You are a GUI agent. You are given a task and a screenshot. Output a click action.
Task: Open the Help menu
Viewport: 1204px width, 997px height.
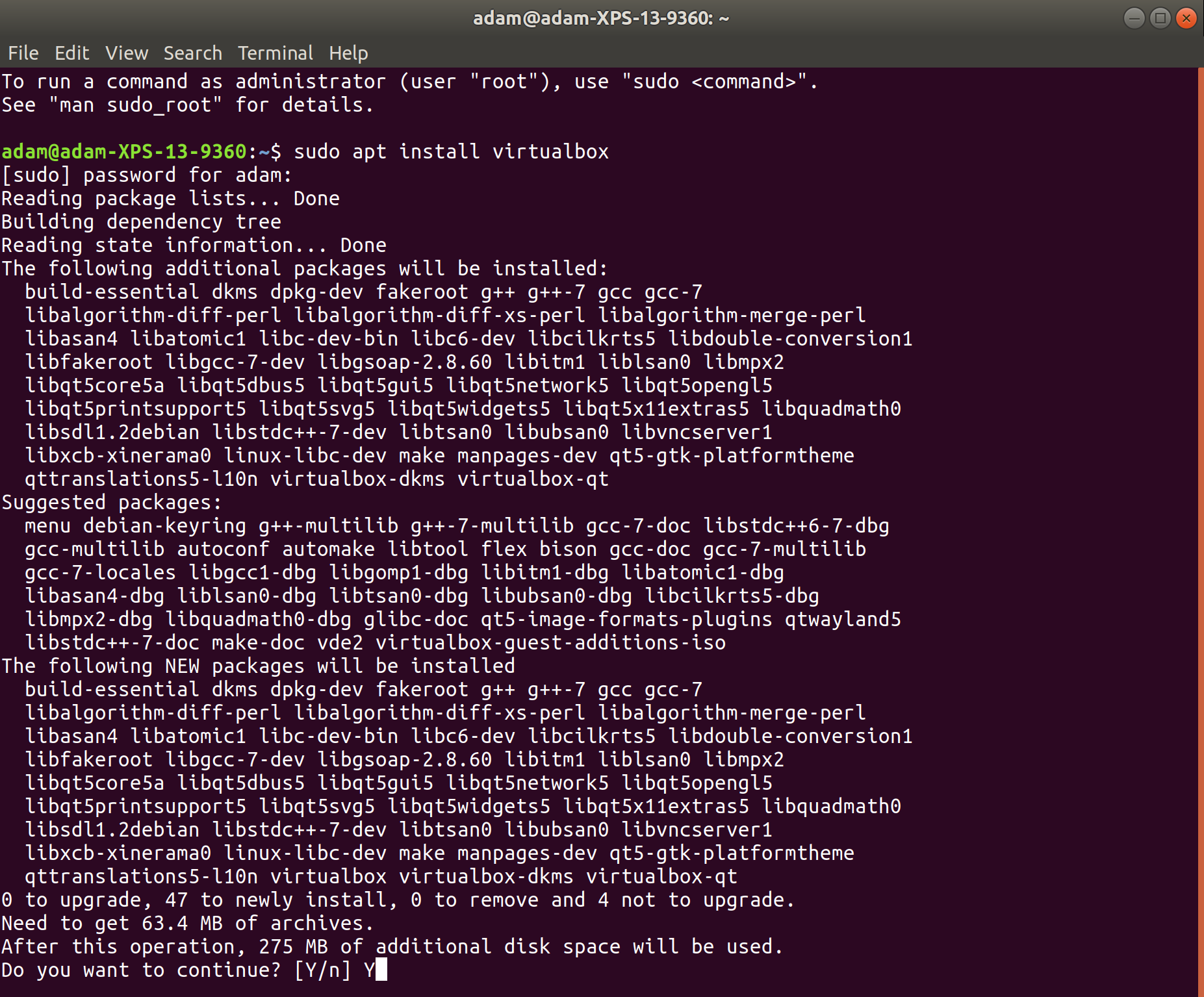pyautogui.click(x=348, y=53)
